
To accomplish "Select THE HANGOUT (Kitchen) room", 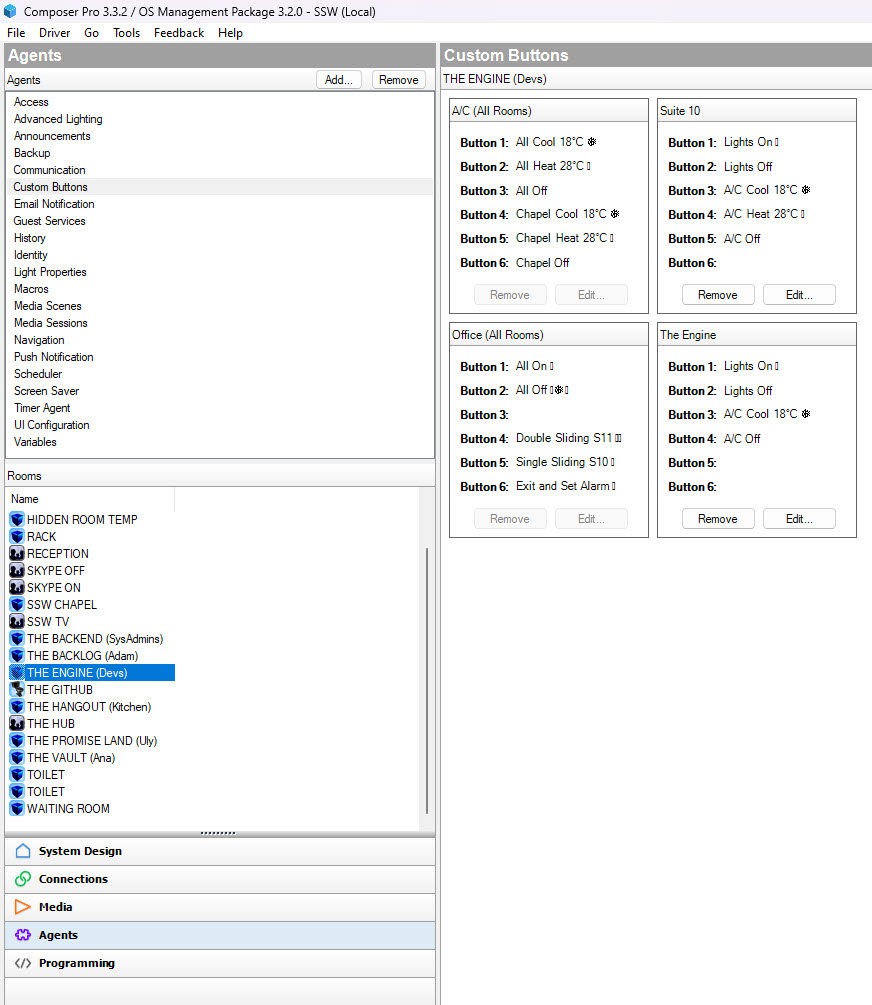I will 88,707.
